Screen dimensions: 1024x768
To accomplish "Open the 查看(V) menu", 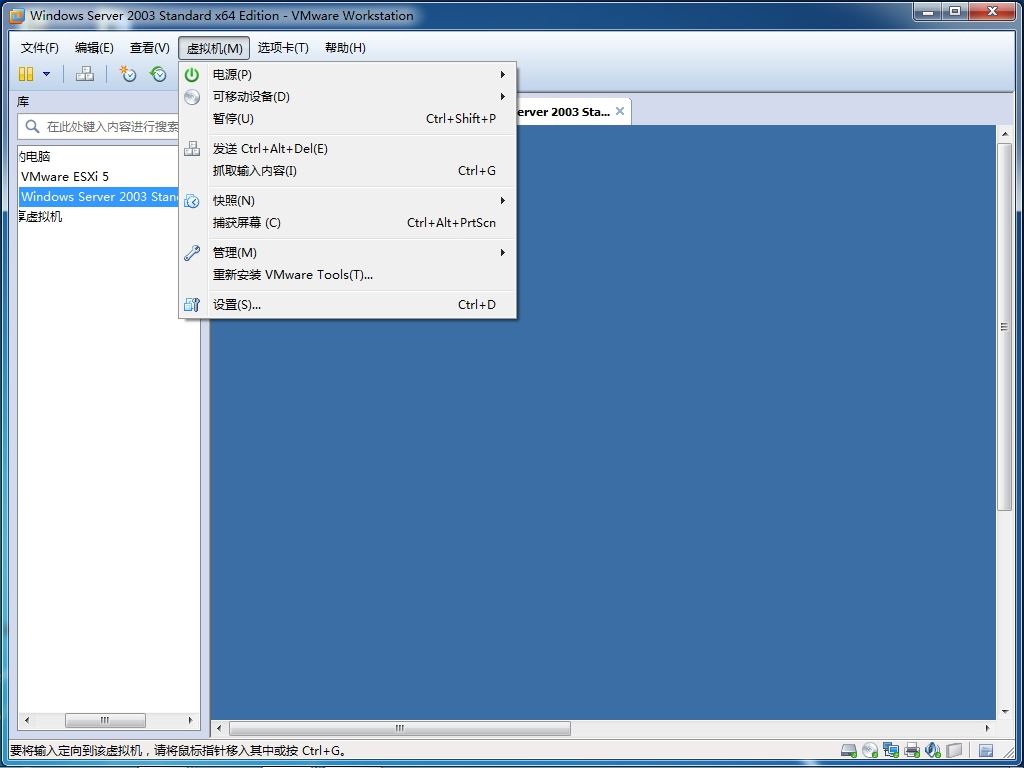I will point(150,48).
